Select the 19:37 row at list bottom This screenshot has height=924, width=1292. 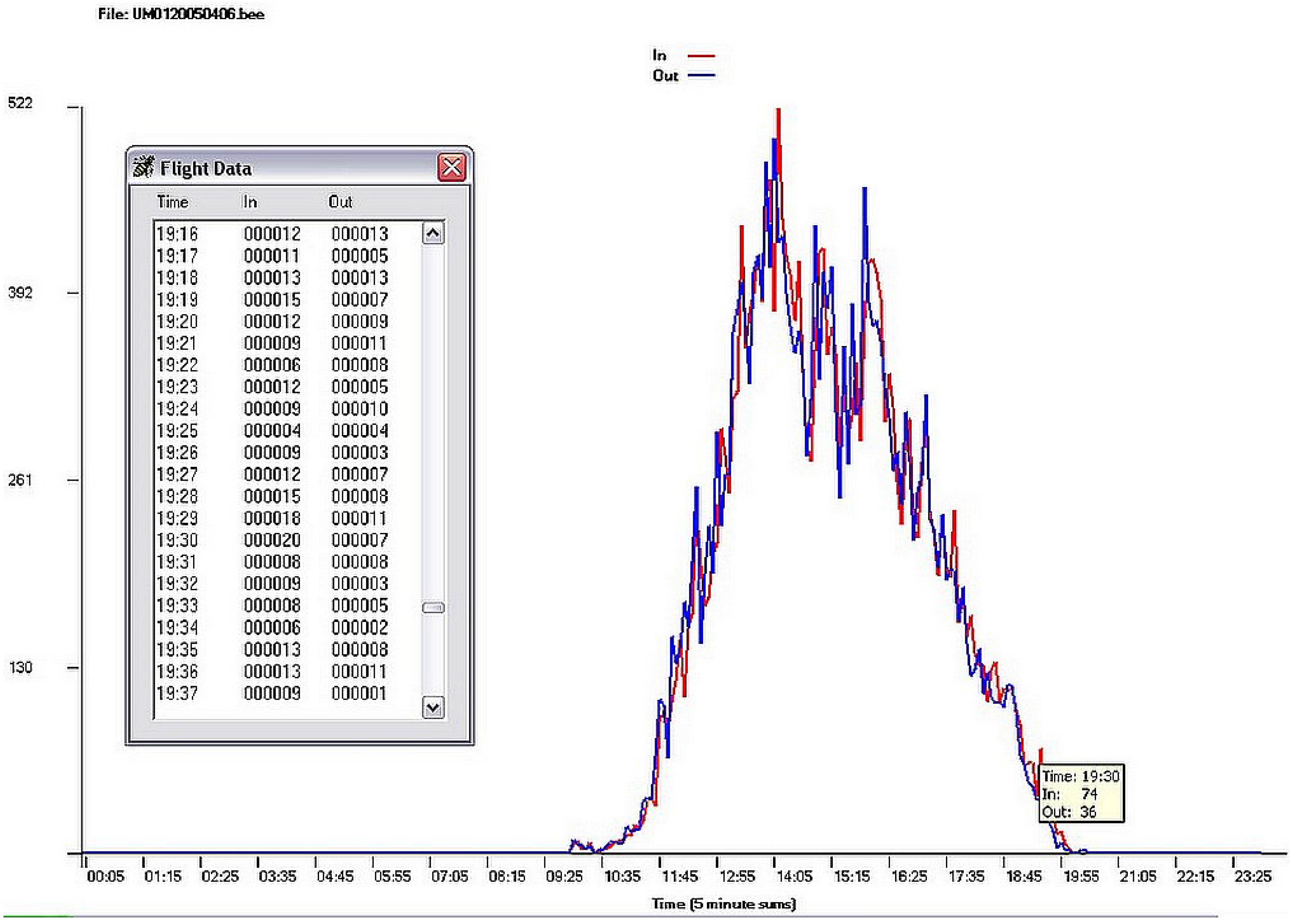[272, 693]
